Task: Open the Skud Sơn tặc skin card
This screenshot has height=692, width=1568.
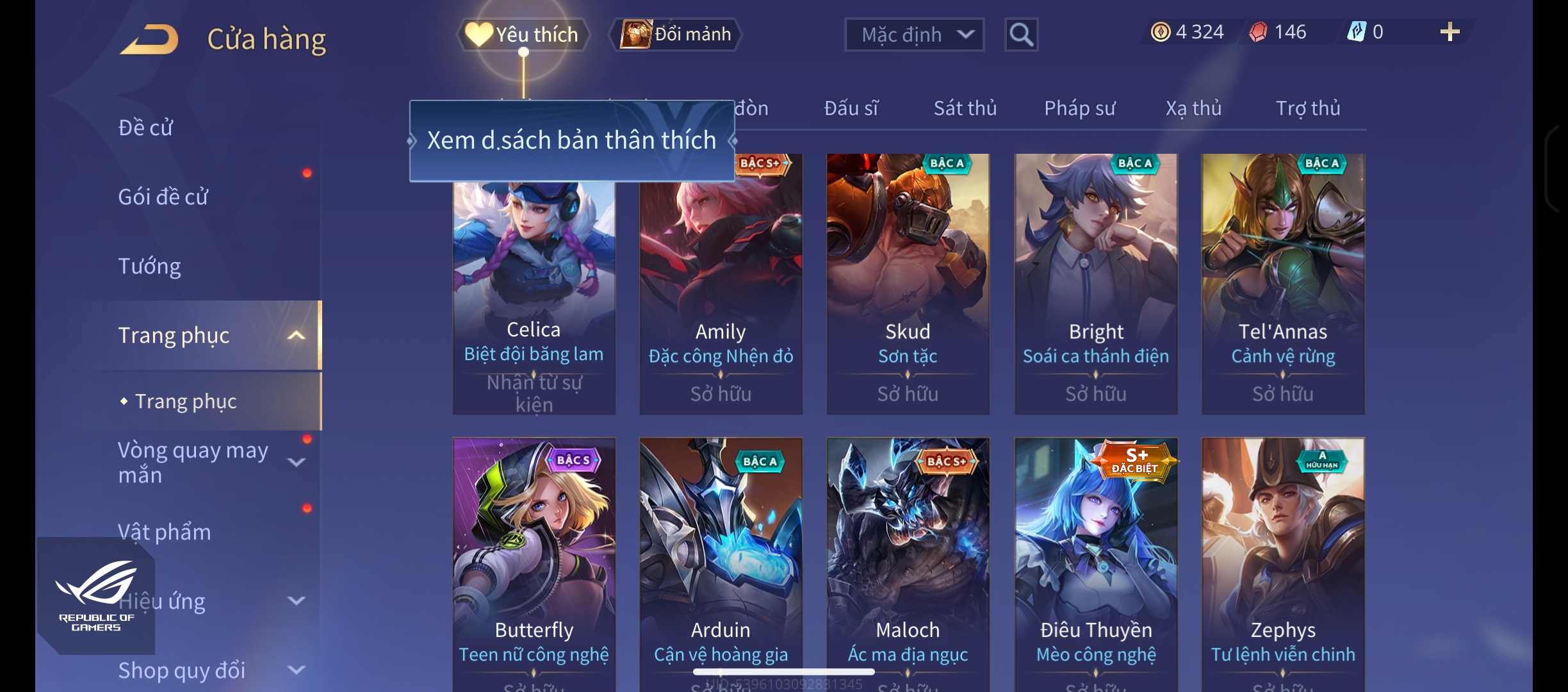Action: pos(908,284)
